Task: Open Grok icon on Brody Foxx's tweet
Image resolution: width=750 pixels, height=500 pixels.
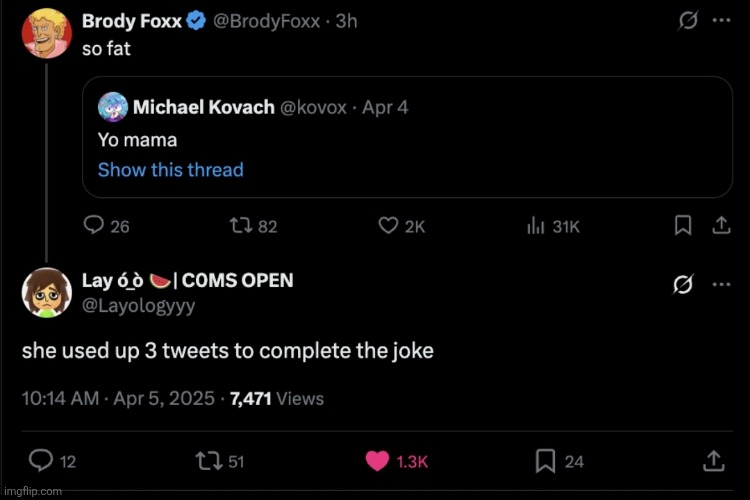Action: [x=687, y=21]
